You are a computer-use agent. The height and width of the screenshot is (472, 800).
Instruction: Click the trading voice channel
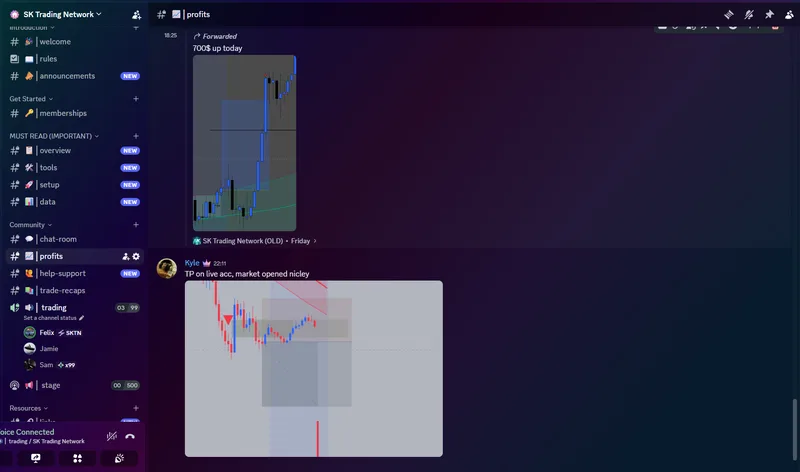pos(74,308)
